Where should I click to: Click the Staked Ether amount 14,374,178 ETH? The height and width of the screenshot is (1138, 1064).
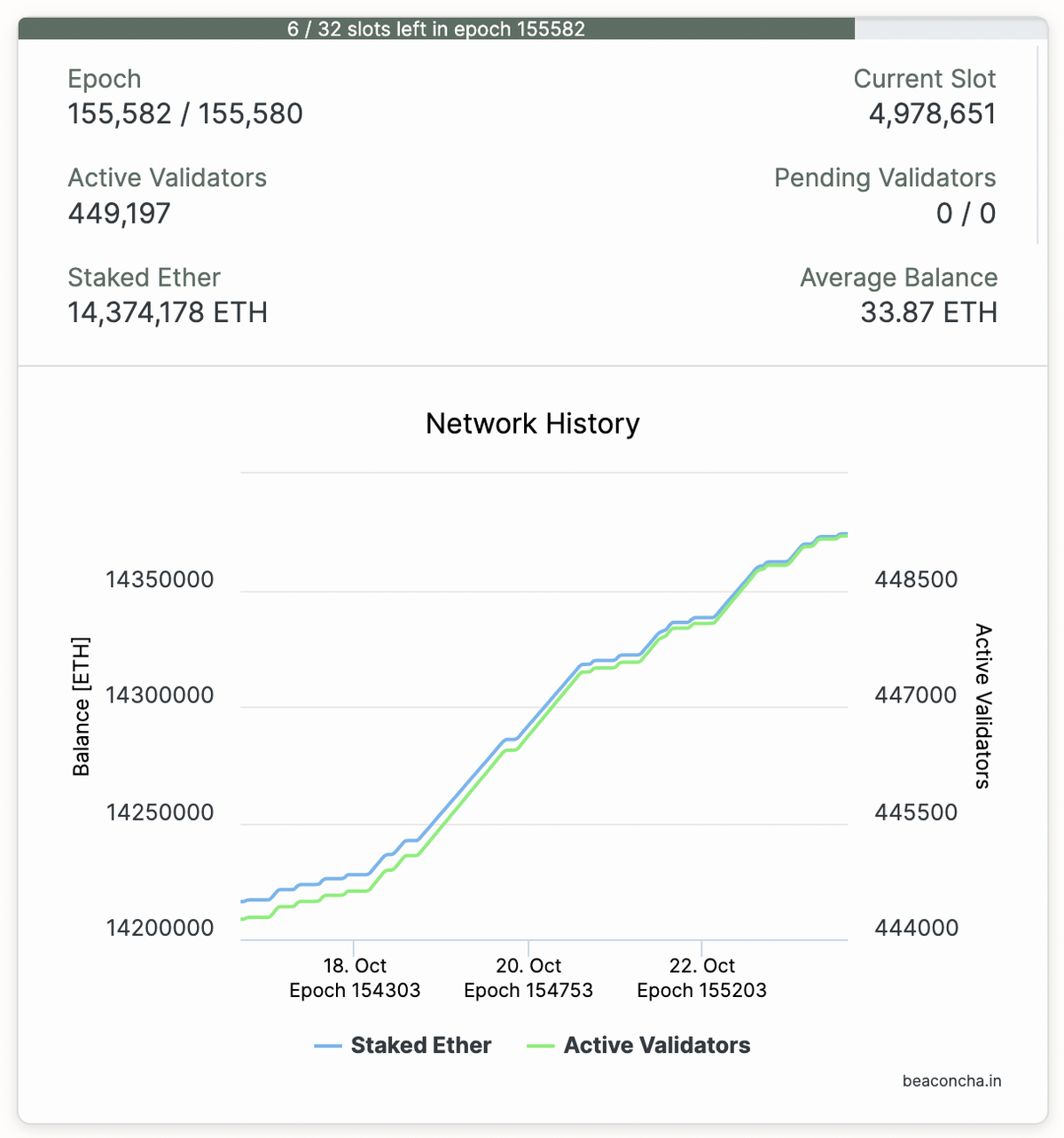[168, 312]
